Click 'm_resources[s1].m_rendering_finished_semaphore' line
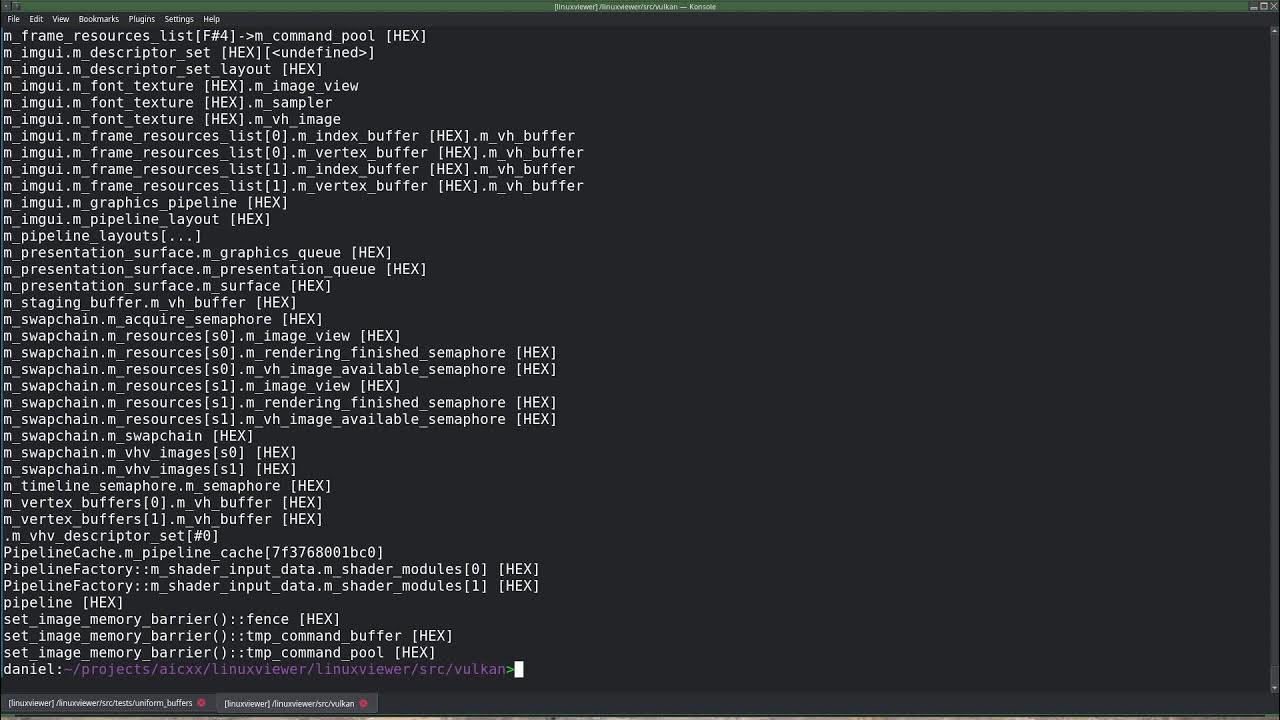Viewport: 1280px width, 720px height. tap(280, 402)
